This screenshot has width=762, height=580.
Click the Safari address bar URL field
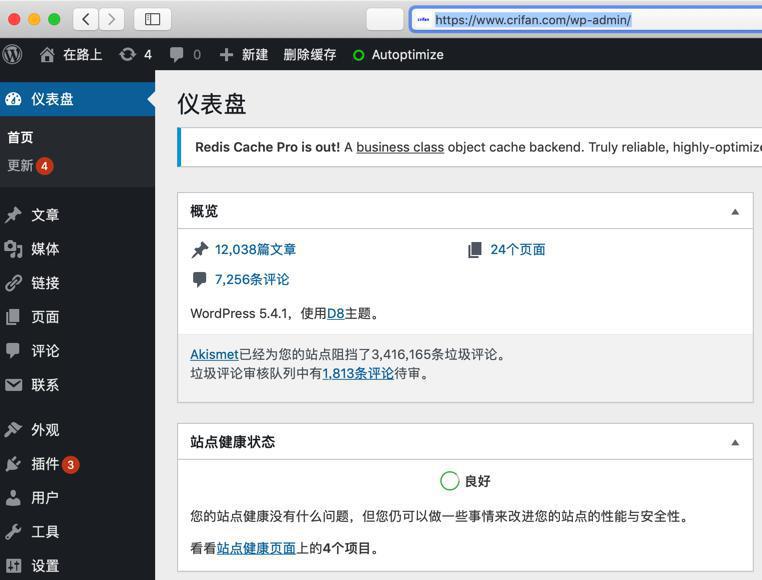pyautogui.click(x=586, y=20)
